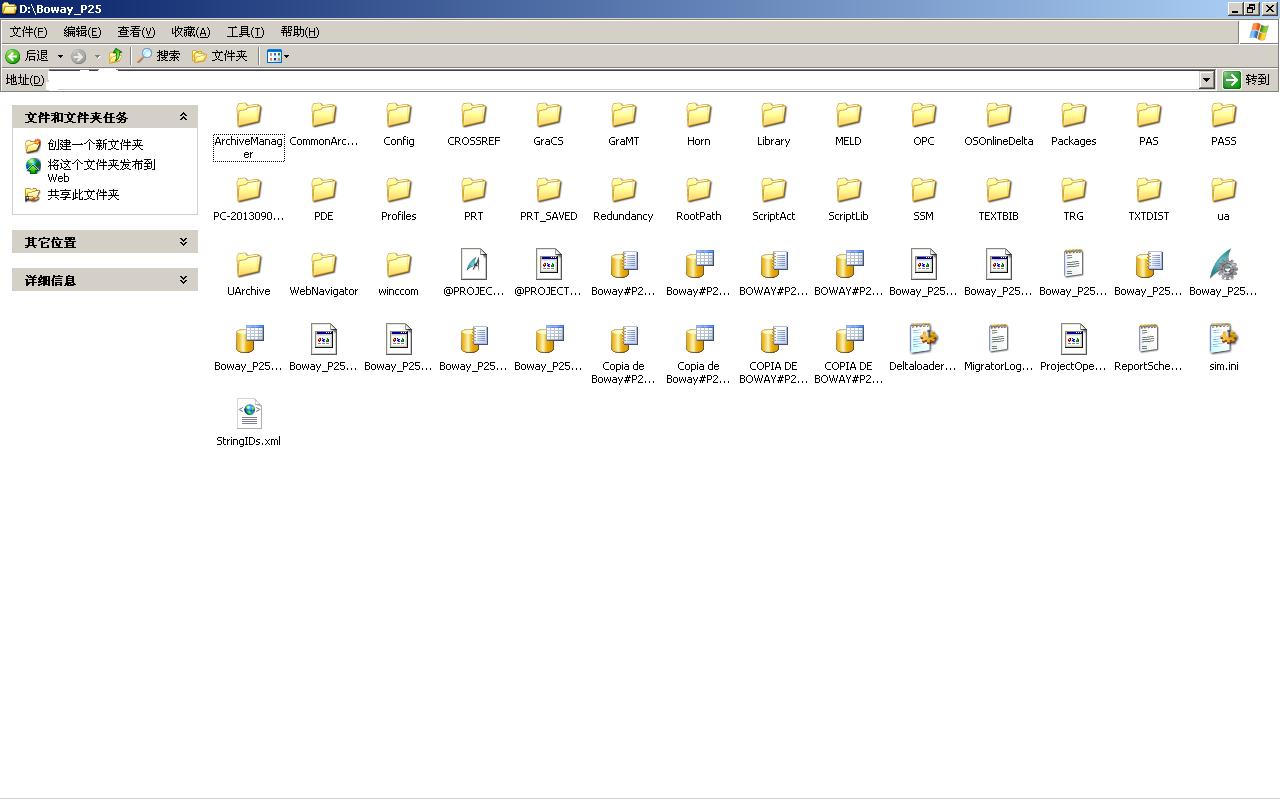Go back with the 后退 button
1280x800 pixels.
tap(27, 56)
